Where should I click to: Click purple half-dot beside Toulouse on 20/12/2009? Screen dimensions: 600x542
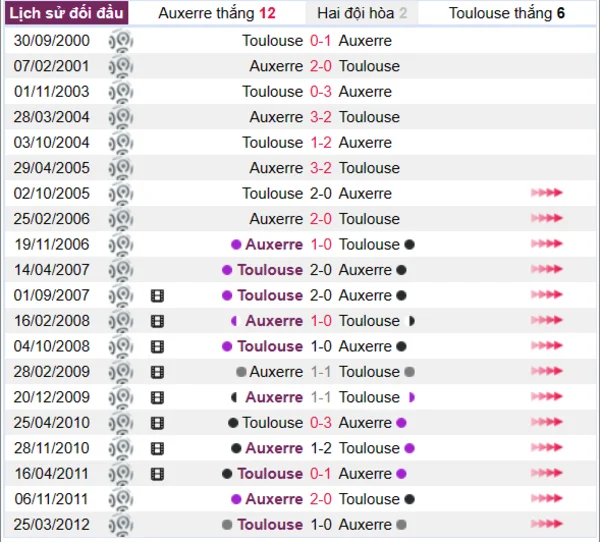(x=412, y=397)
